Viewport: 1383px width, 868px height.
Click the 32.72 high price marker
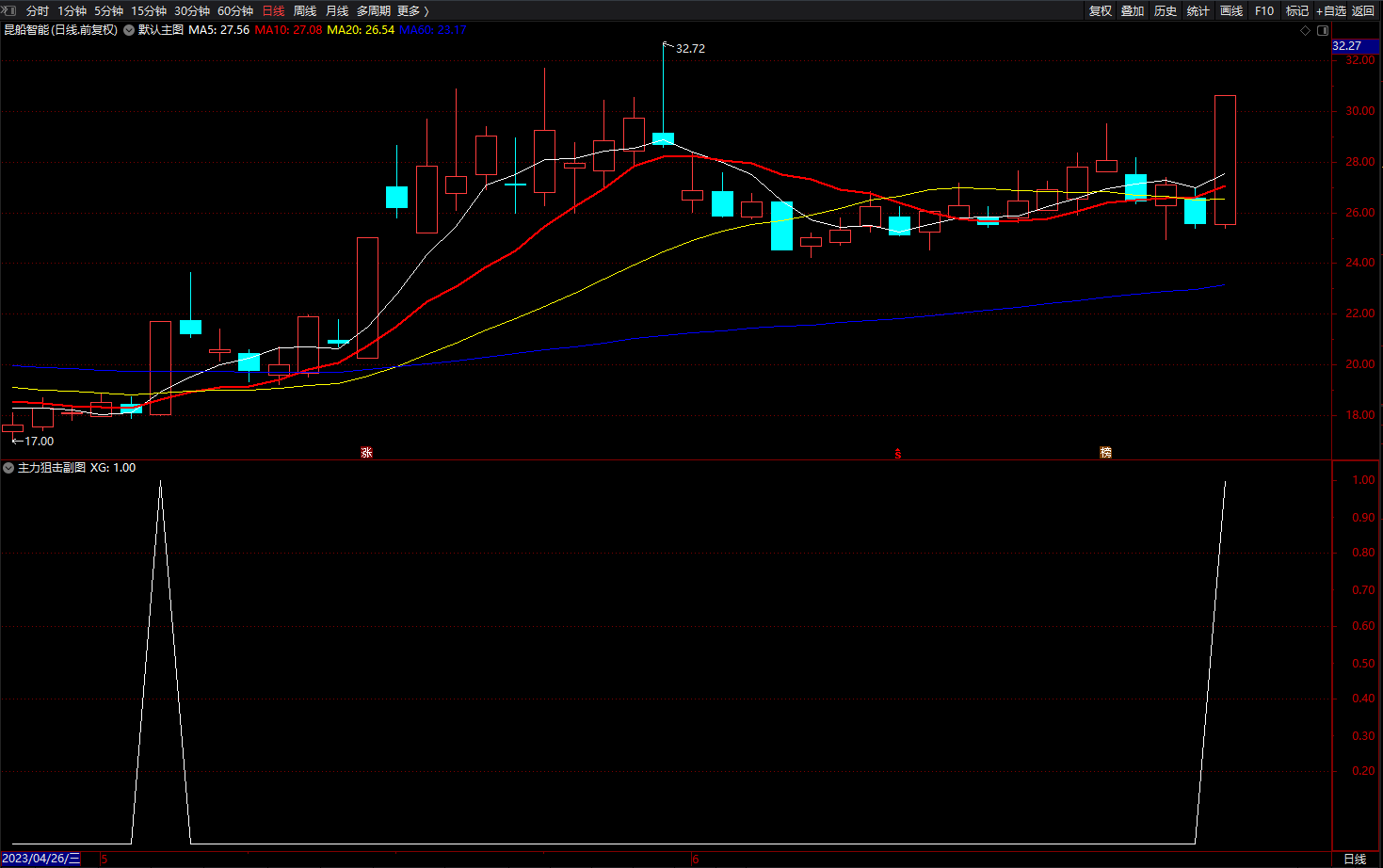coord(690,49)
